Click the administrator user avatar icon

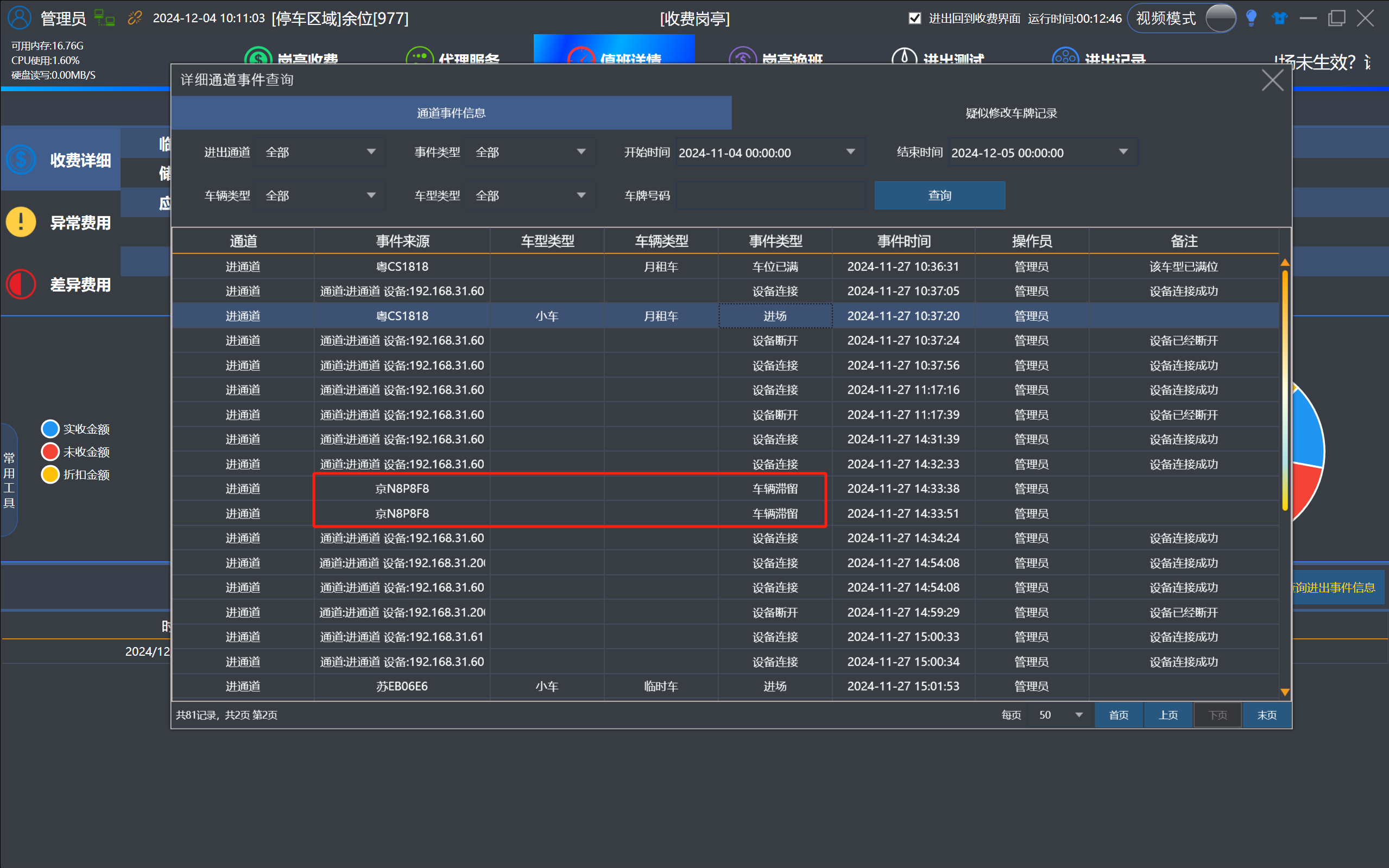point(20,18)
